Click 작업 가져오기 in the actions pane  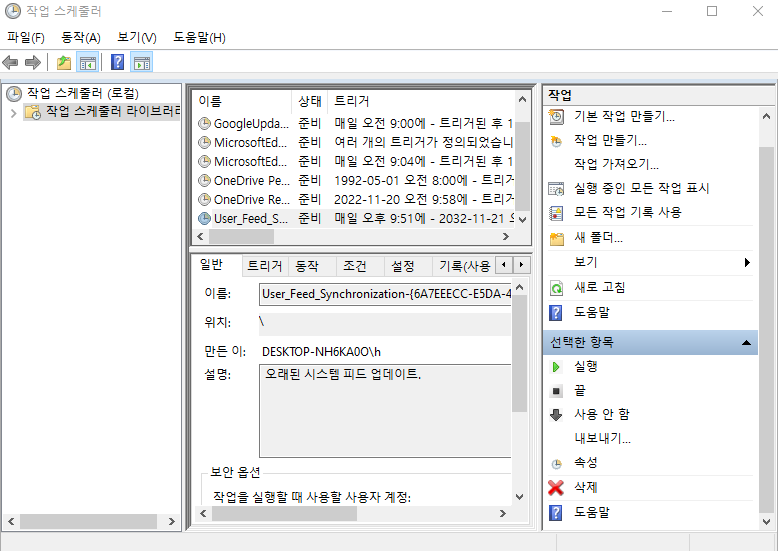[x=616, y=164]
